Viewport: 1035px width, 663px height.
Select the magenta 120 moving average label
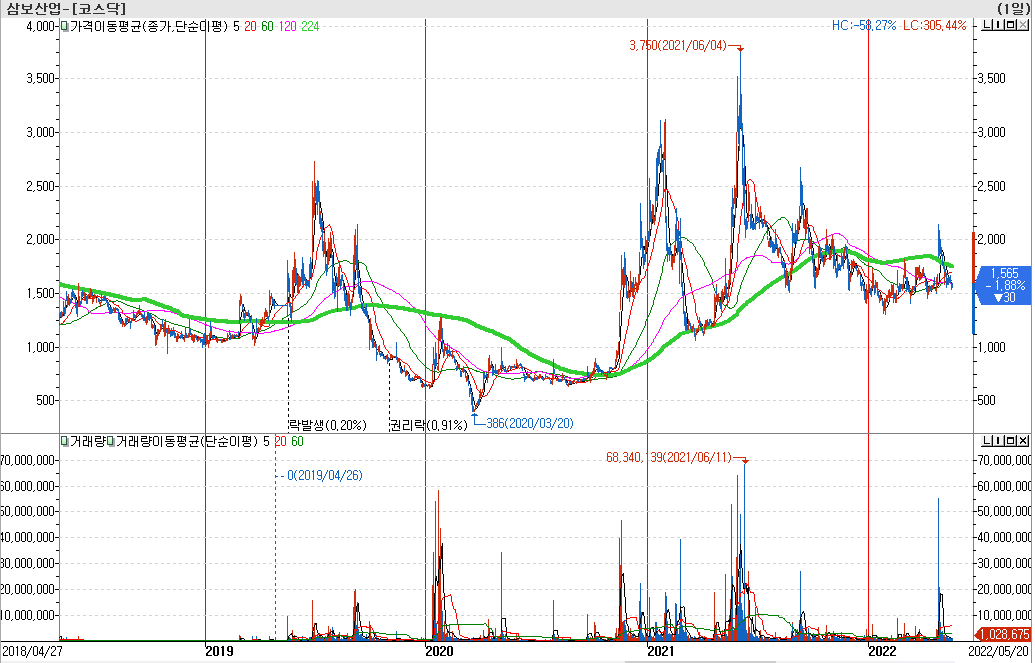[x=288, y=26]
